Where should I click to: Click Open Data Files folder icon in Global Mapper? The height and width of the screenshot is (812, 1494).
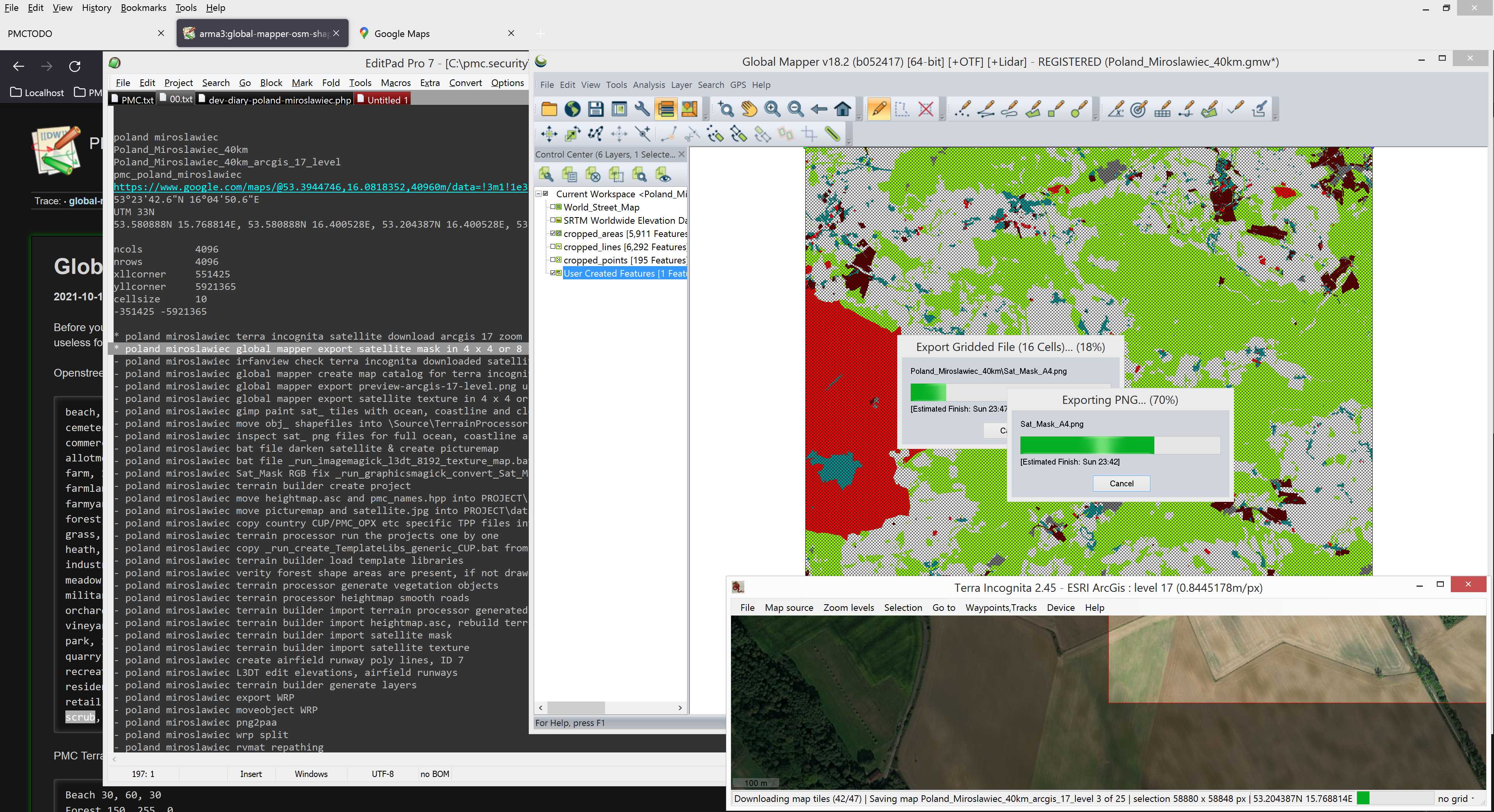(x=549, y=109)
